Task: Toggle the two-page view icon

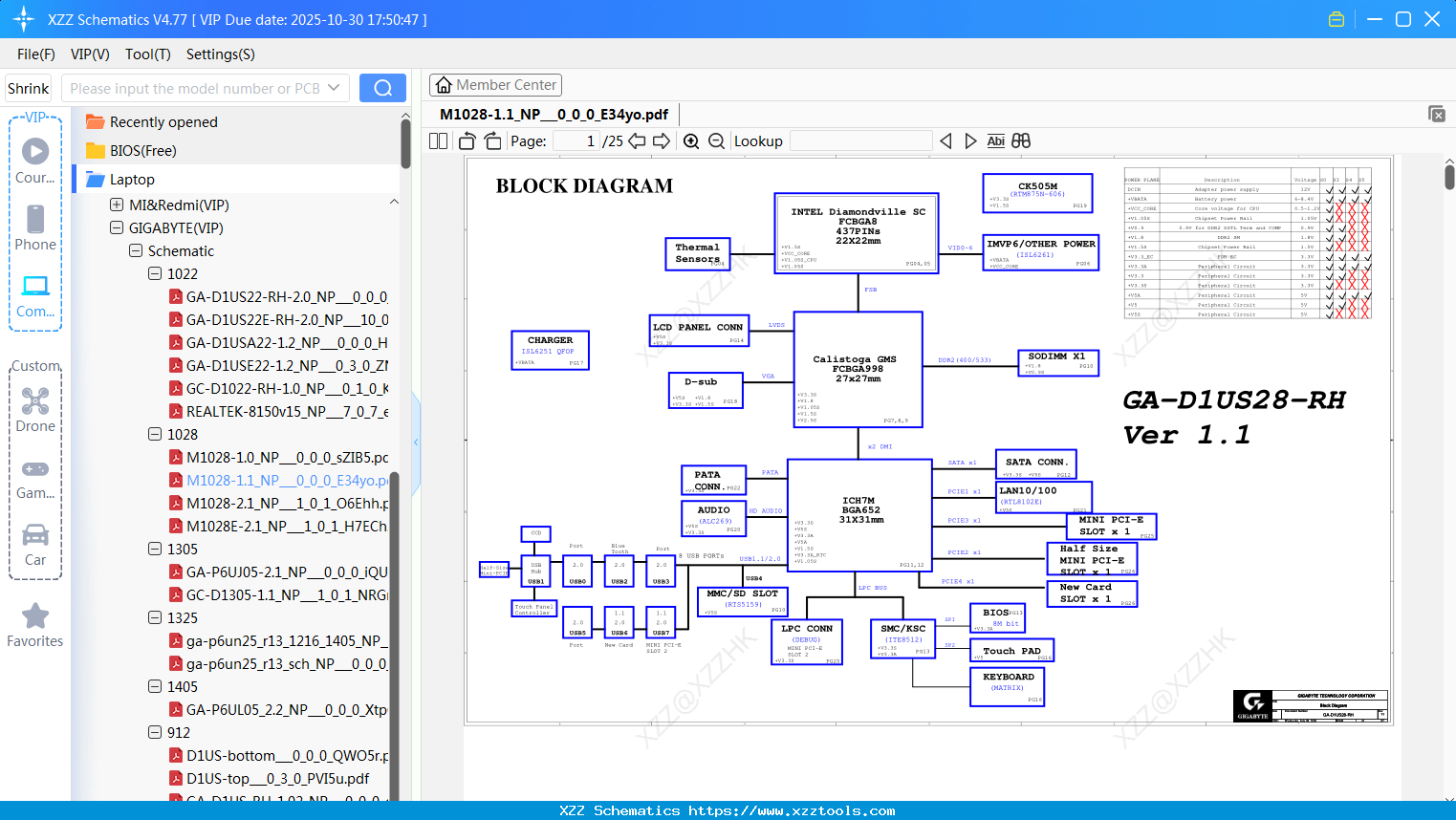Action: [x=438, y=140]
